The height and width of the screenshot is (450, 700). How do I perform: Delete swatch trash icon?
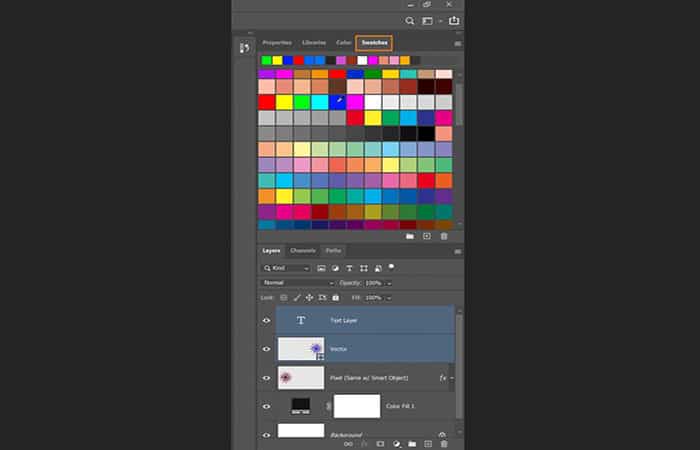pos(444,236)
